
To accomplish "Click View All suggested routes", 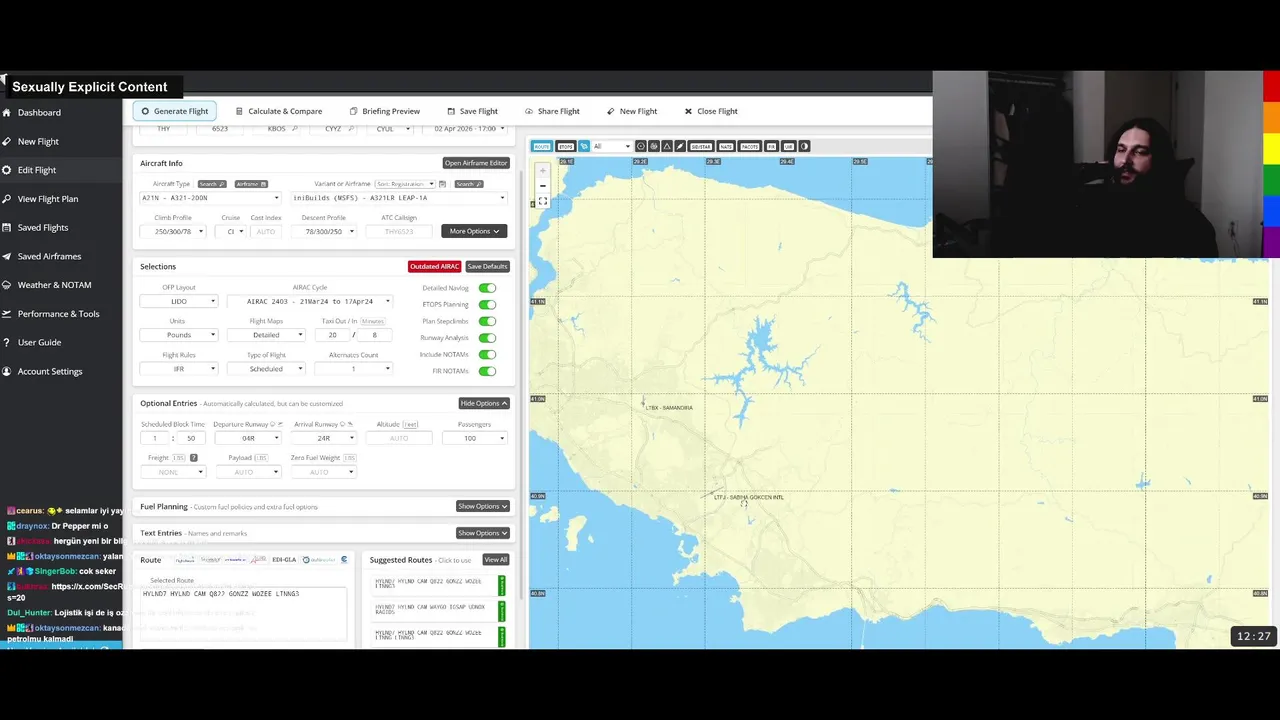I will (496, 560).
